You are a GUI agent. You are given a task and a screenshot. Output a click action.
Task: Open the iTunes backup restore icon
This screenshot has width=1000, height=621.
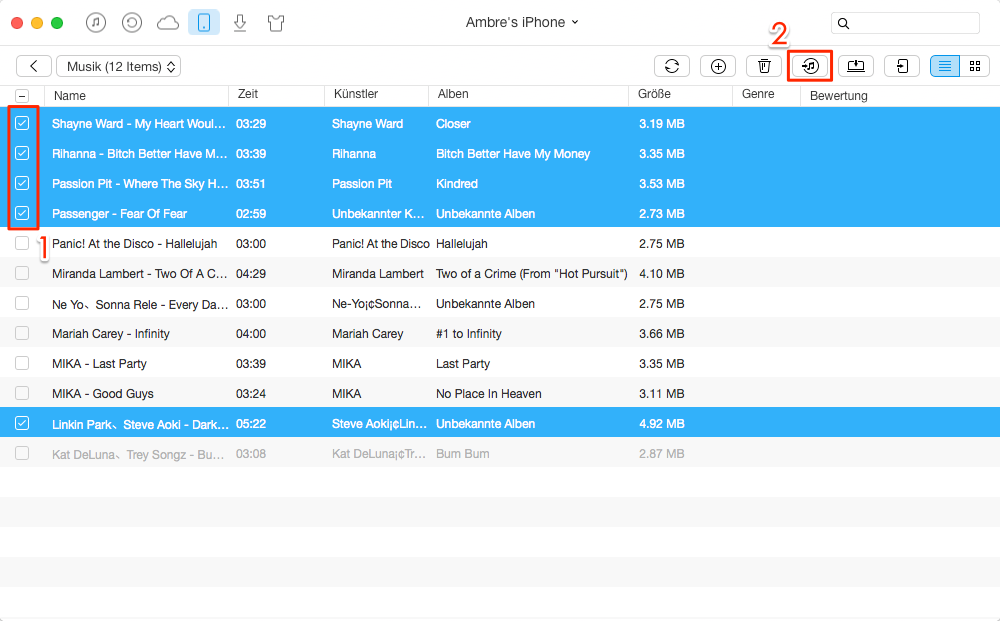pyautogui.click(x=131, y=23)
